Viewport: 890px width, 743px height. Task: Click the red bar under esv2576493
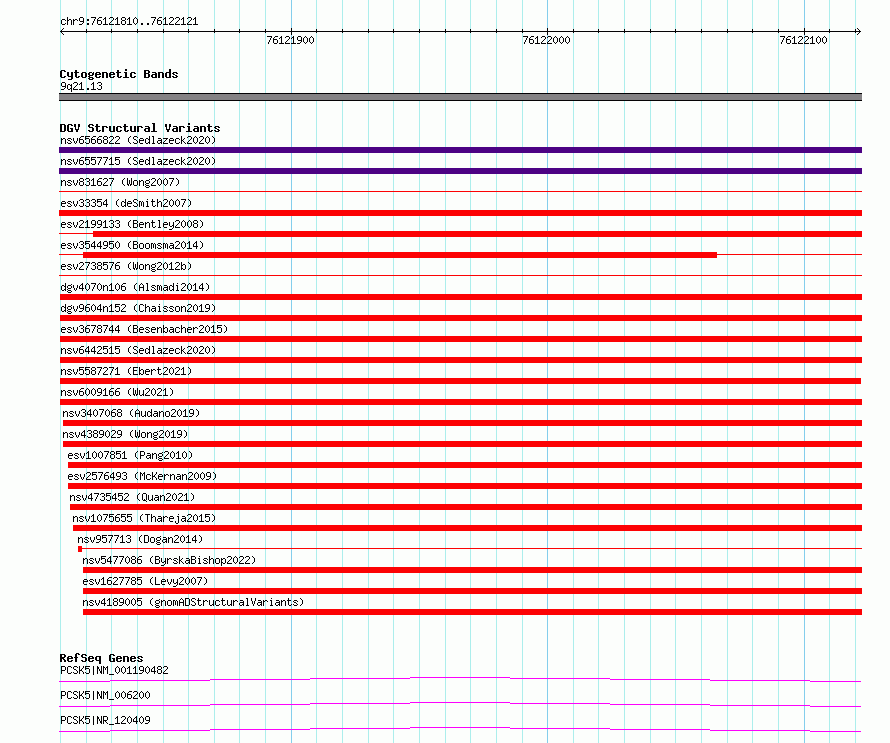tap(465, 486)
